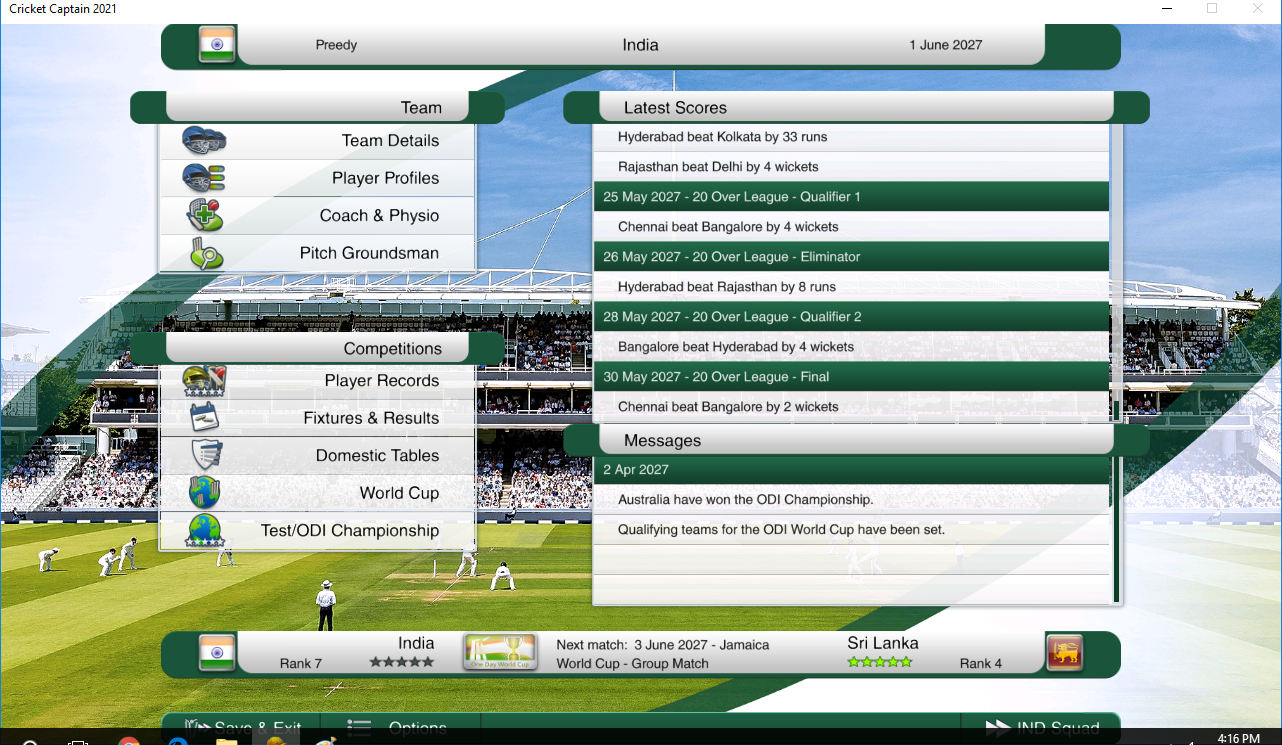1282x745 pixels.
Task: Click the 'Next match: 3 June 2027 - Jamaica' text
Action: click(663, 645)
